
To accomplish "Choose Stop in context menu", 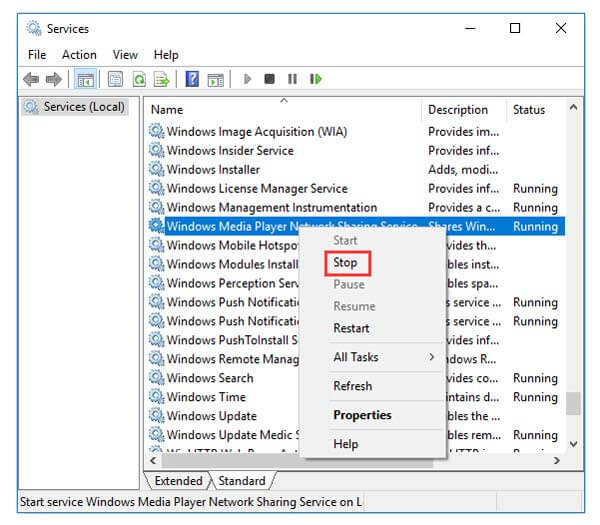I will click(346, 262).
